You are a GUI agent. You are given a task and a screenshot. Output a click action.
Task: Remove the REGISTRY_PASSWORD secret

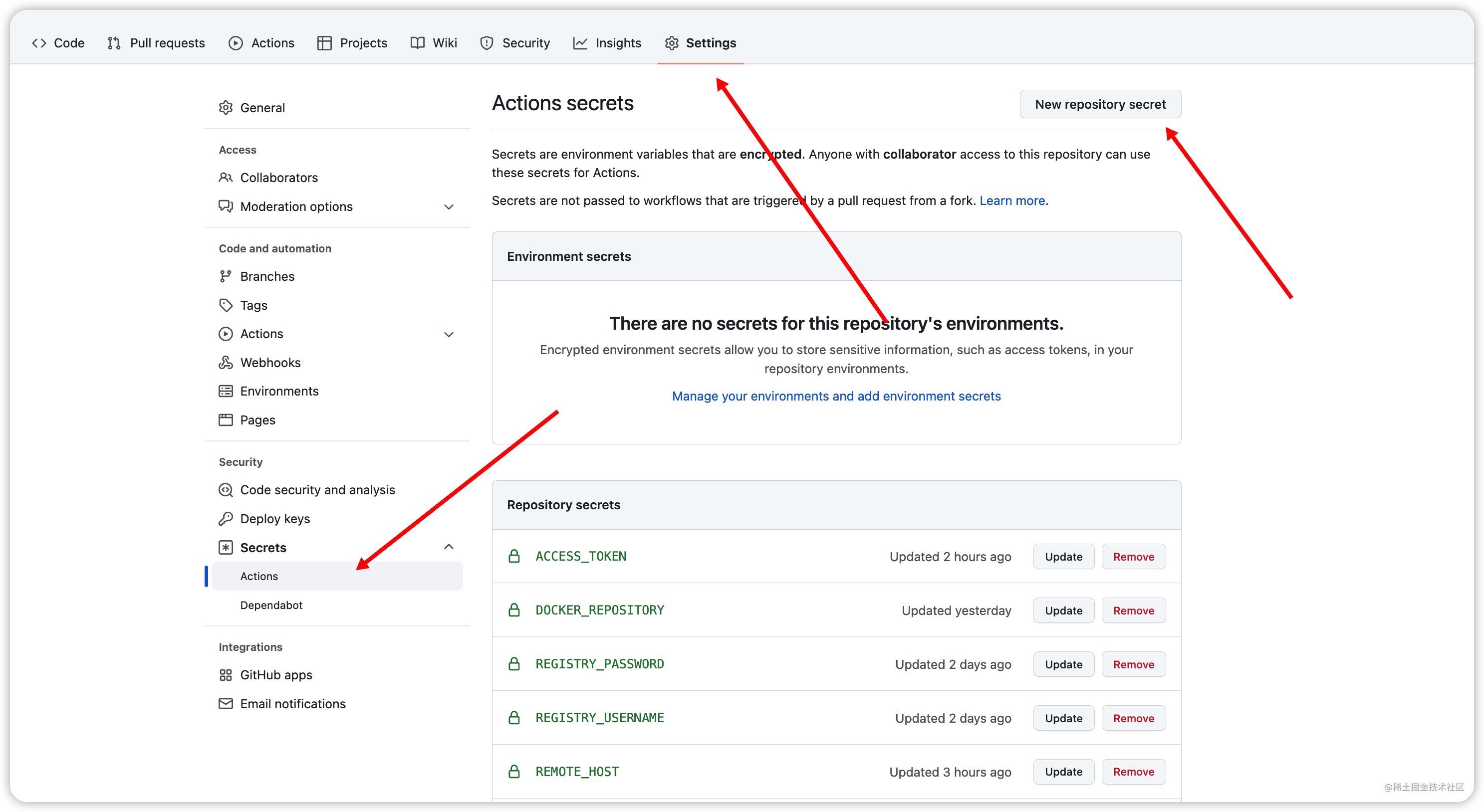point(1134,664)
